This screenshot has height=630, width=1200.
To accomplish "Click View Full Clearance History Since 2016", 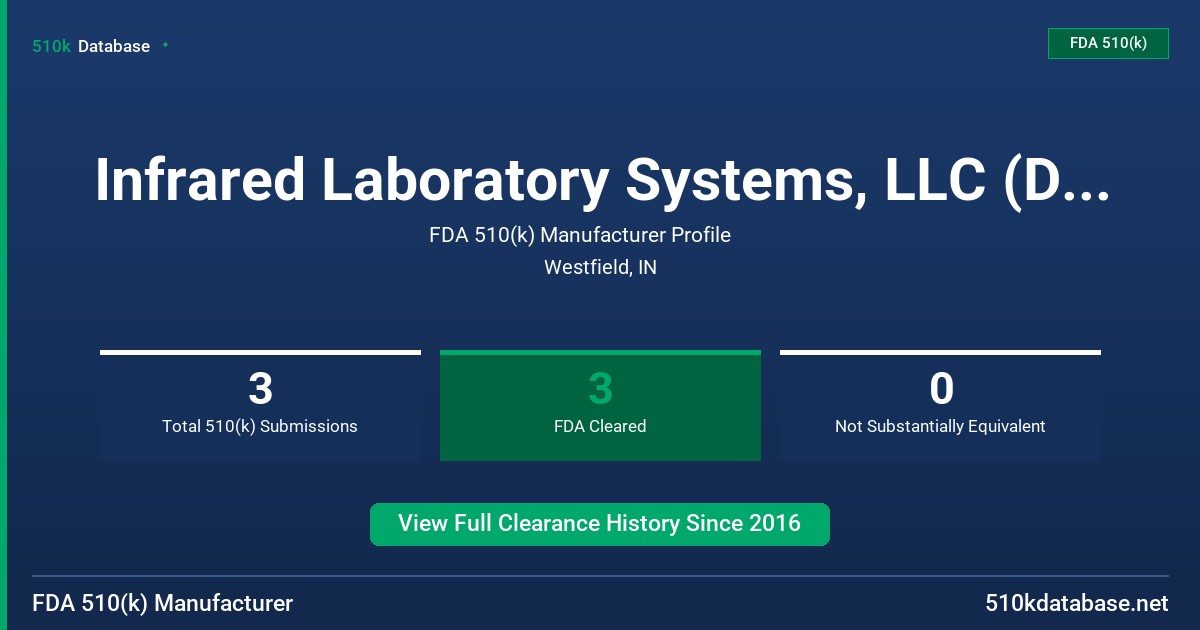I will [x=600, y=524].
